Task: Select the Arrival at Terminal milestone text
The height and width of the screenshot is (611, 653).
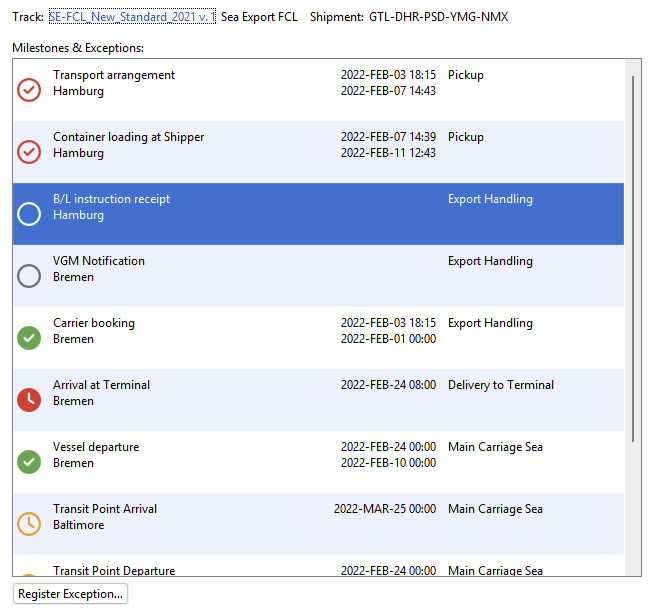Action: coord(101,385)
